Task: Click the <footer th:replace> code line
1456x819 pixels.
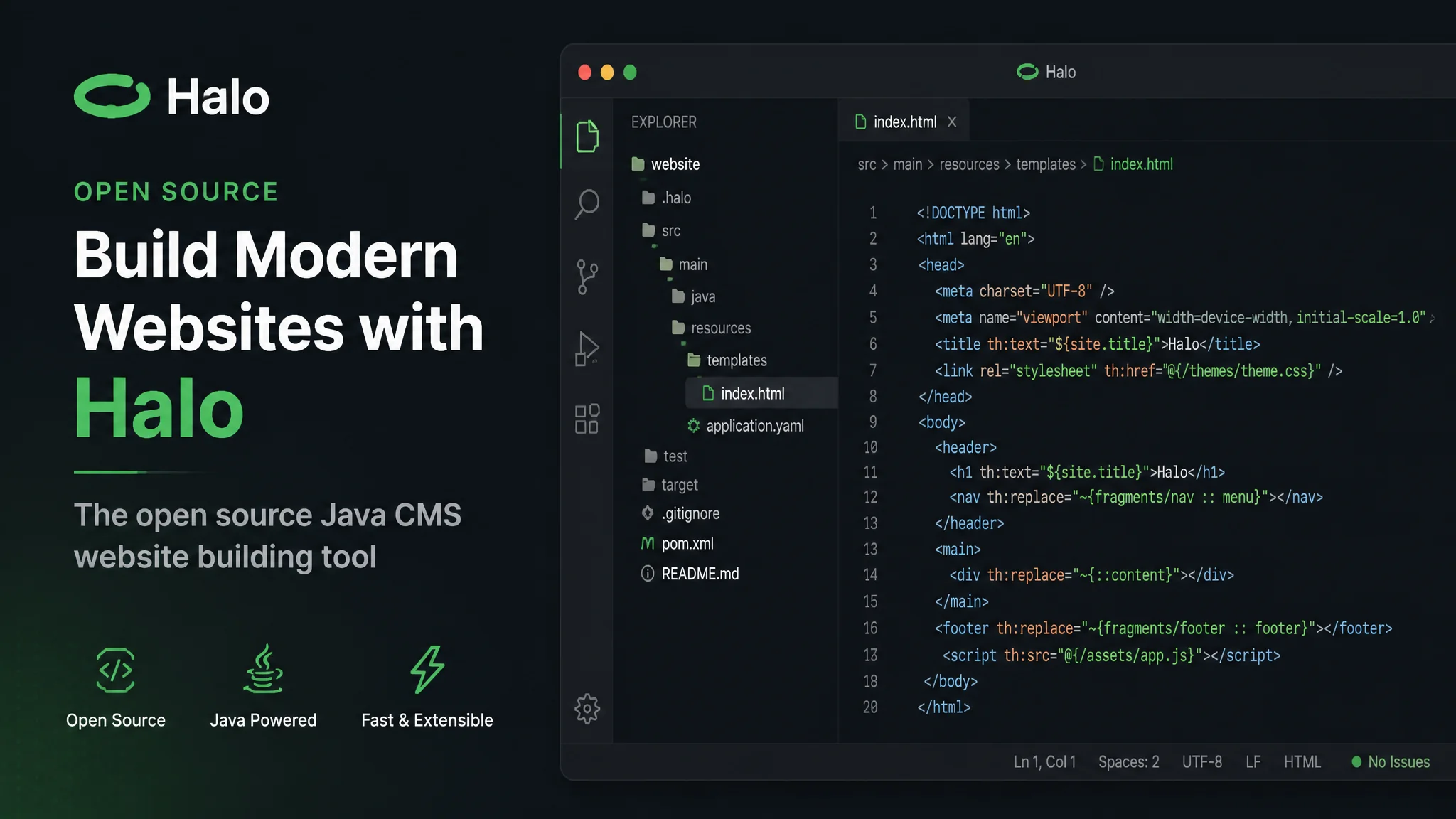Action: [x=1164, y=628]
